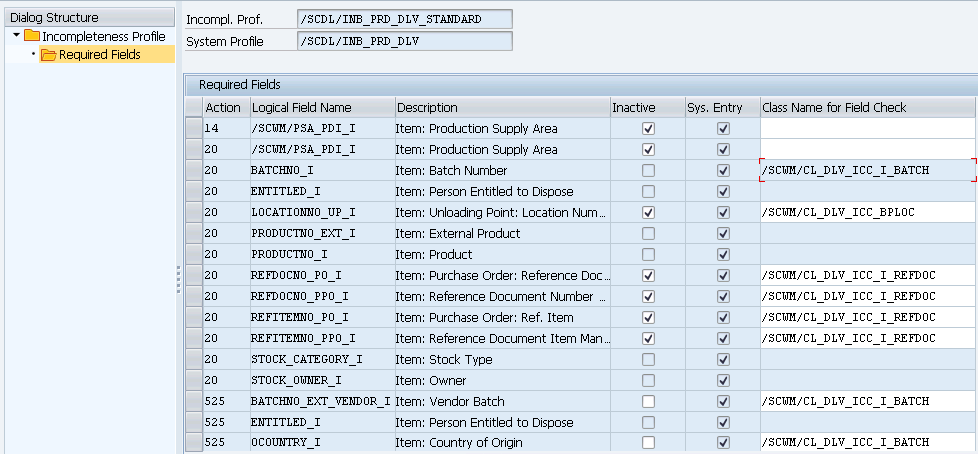Click the Description column header

click(x=427, y=108)
